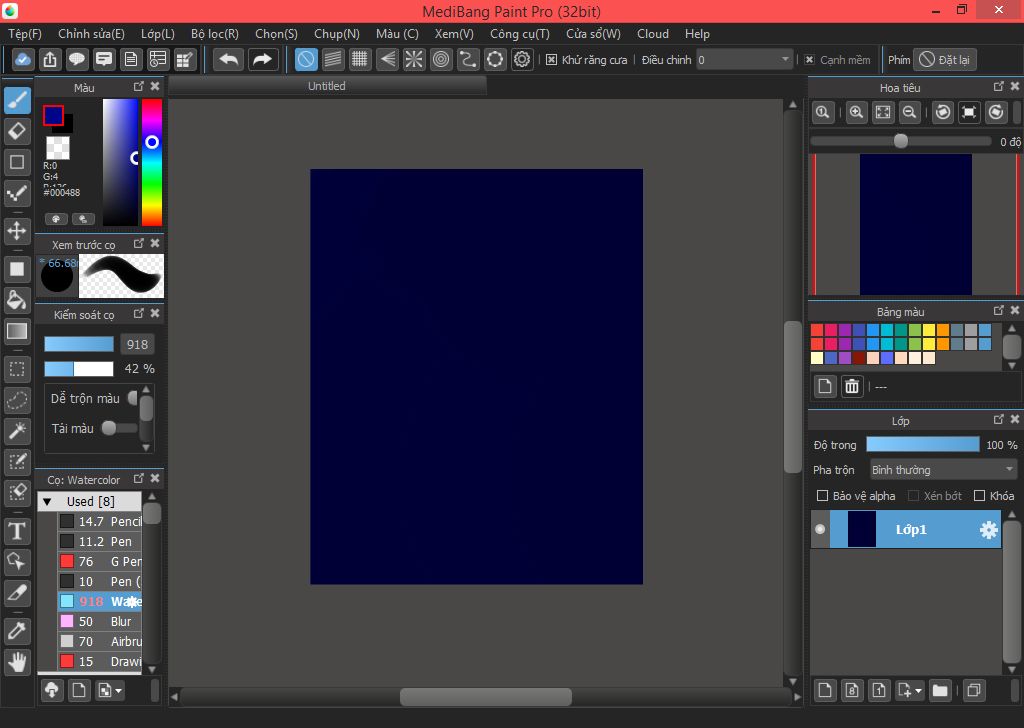Toggle Cạnh mềm checkbox
The image size is (1024, 728).
pos(809,59)
